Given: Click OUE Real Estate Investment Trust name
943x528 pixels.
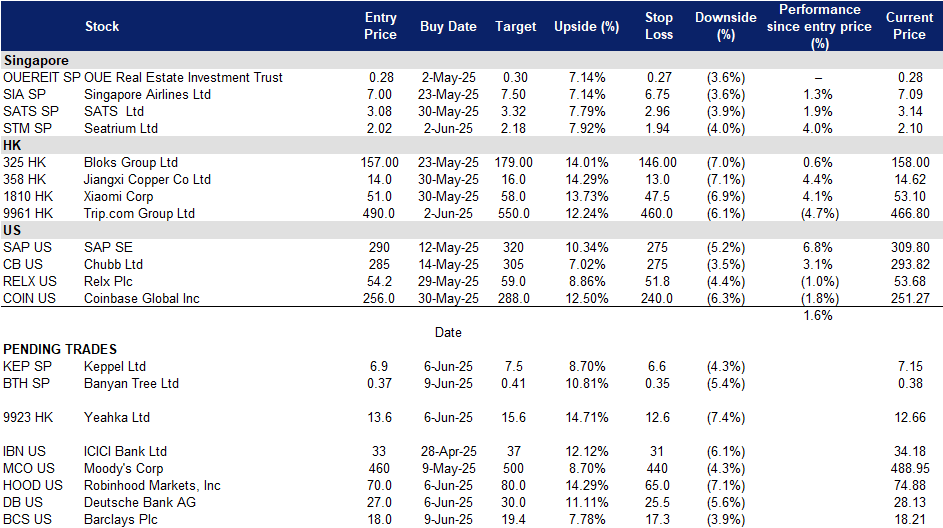Looking at the screenshot, I should pos(183,78).
